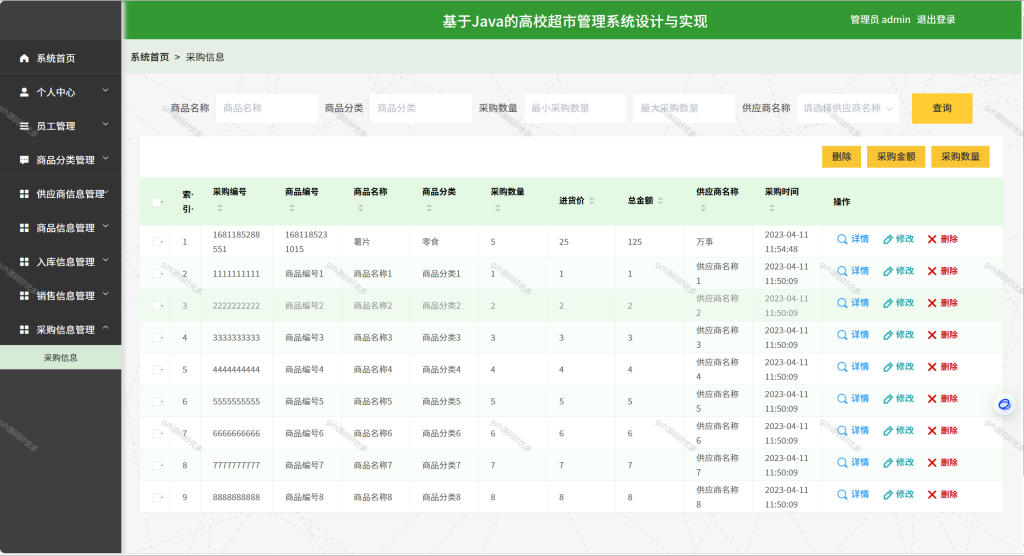Sort by 总金额 using its sort arrows
This screenshot has height=556, width=1024.
pos(660,201)
